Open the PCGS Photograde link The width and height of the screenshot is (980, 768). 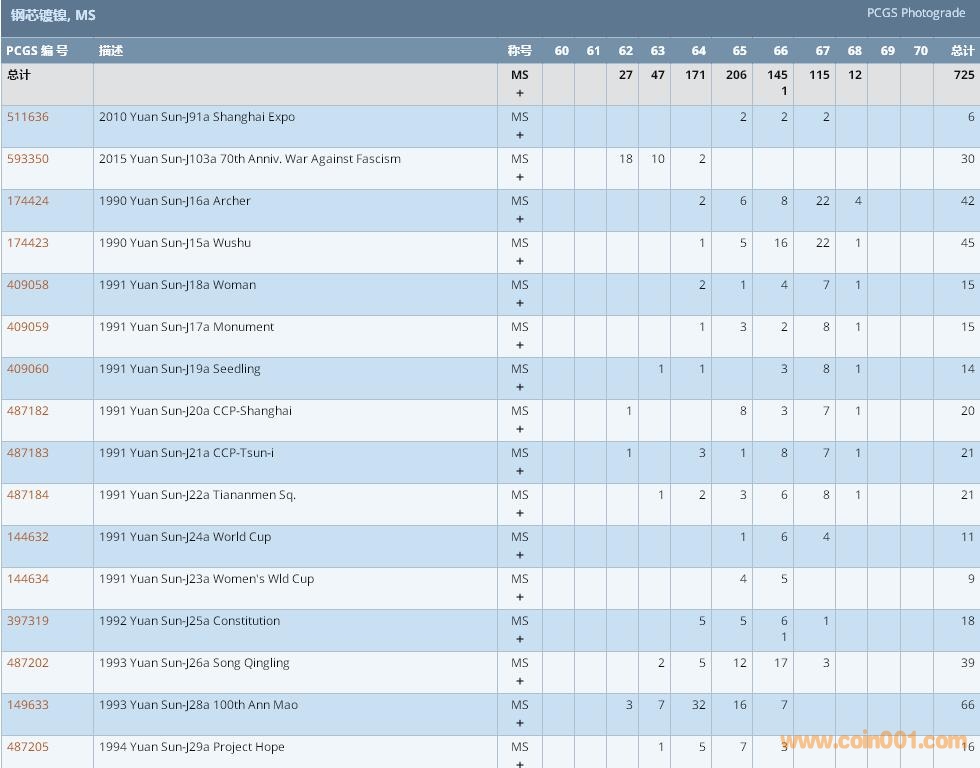916,13
